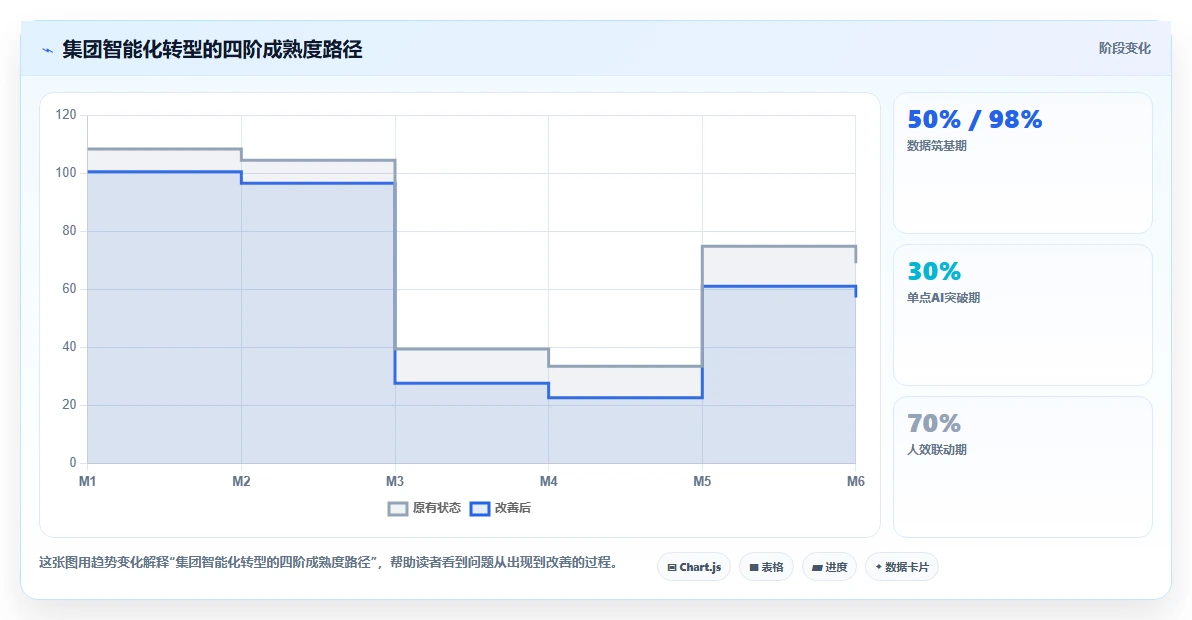Select the Chart.js tag
This screenshot has width=1192, height=620.
pyautogui.click(x=694, y=567)
